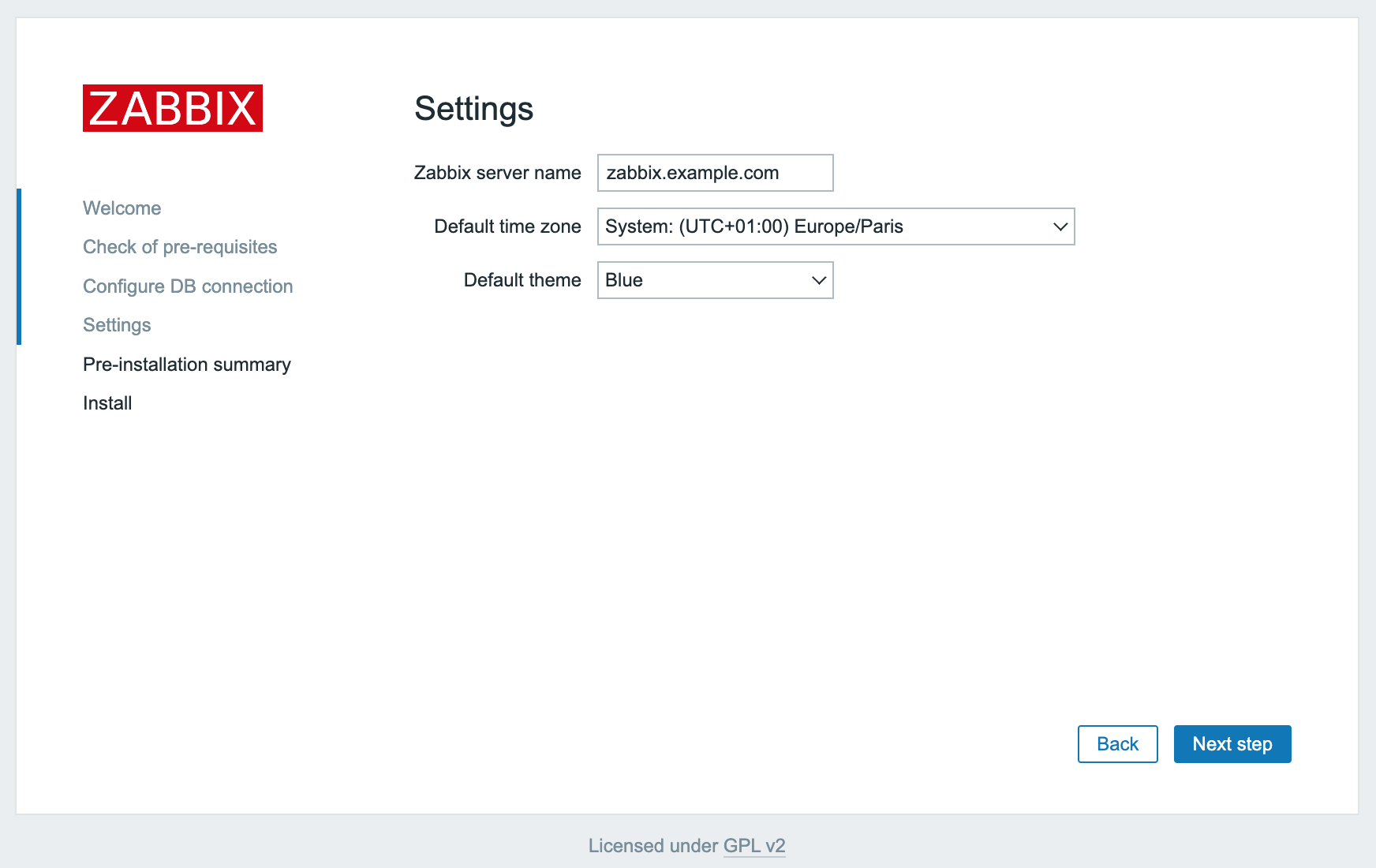Viewport: 1376px width, 868px height.
Task: Select Configure DB connection in sidebar
Action: (188, 286)
